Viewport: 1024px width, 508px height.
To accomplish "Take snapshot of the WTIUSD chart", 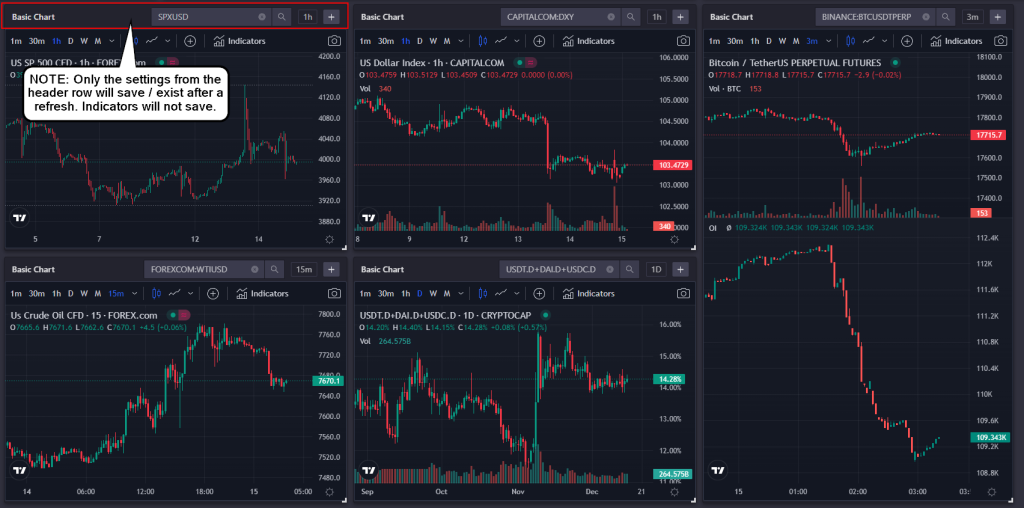I will pyautogui.click(x=334, y=293).
